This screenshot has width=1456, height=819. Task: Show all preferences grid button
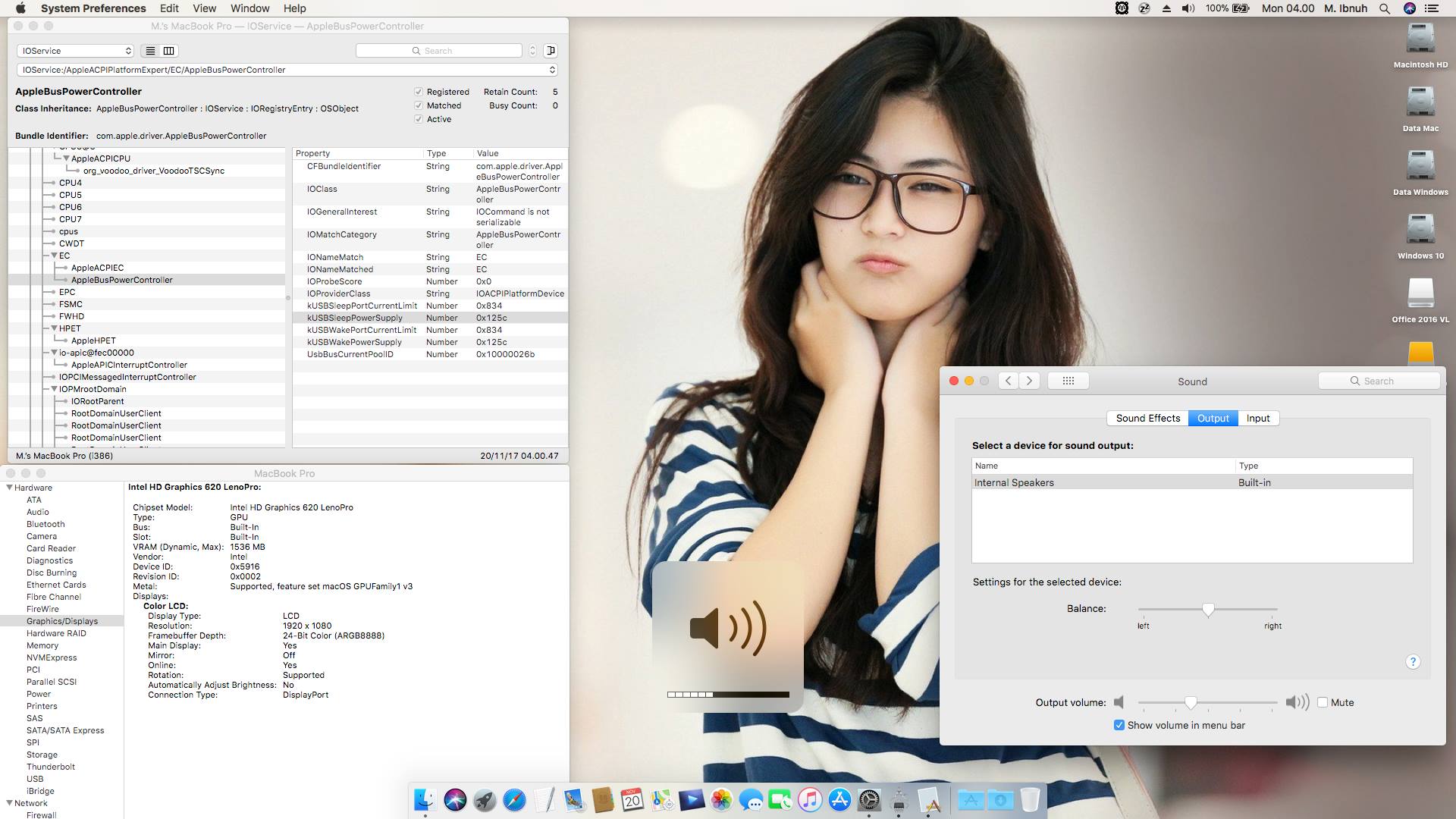[x=1068, y=381]
